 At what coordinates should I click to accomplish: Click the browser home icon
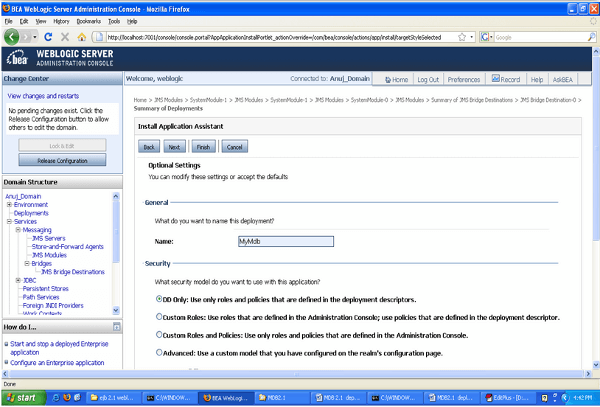click(80, 37)
